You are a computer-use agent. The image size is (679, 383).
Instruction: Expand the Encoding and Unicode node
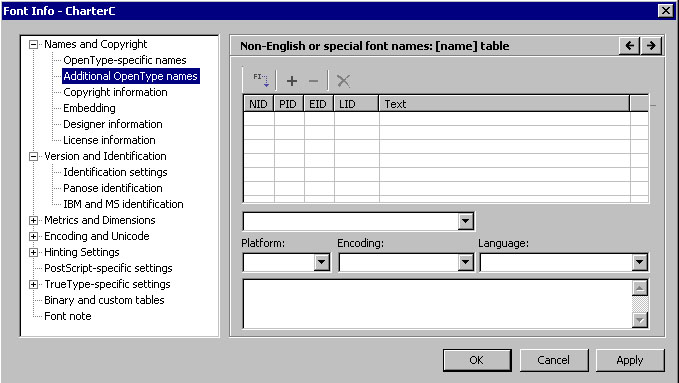(x=33, y=236)
